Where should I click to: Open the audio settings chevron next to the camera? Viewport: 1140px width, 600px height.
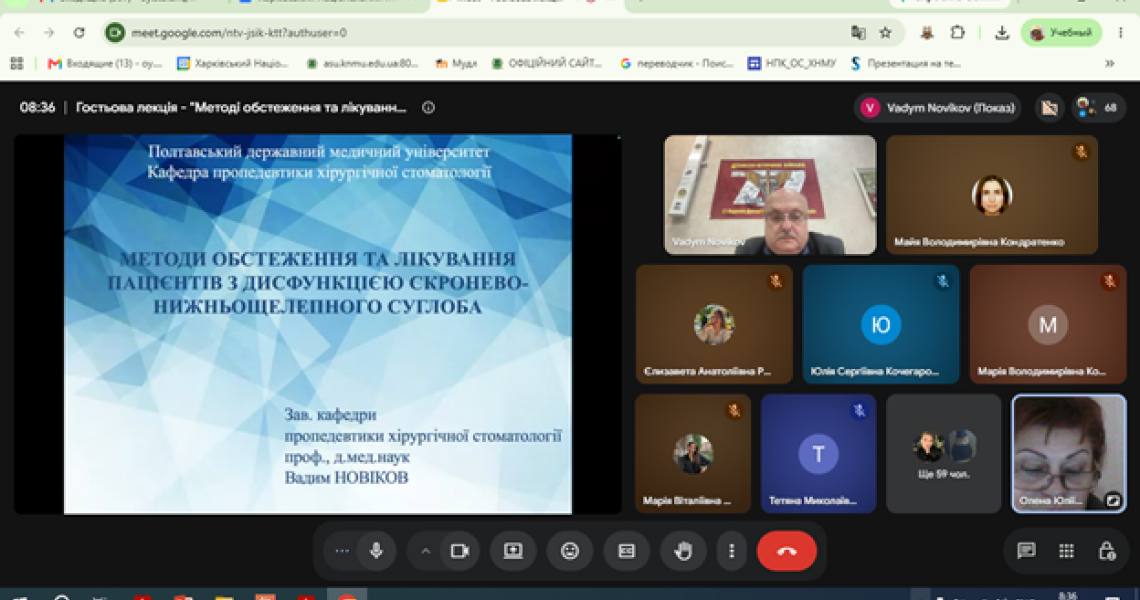[x=425, y=551]
